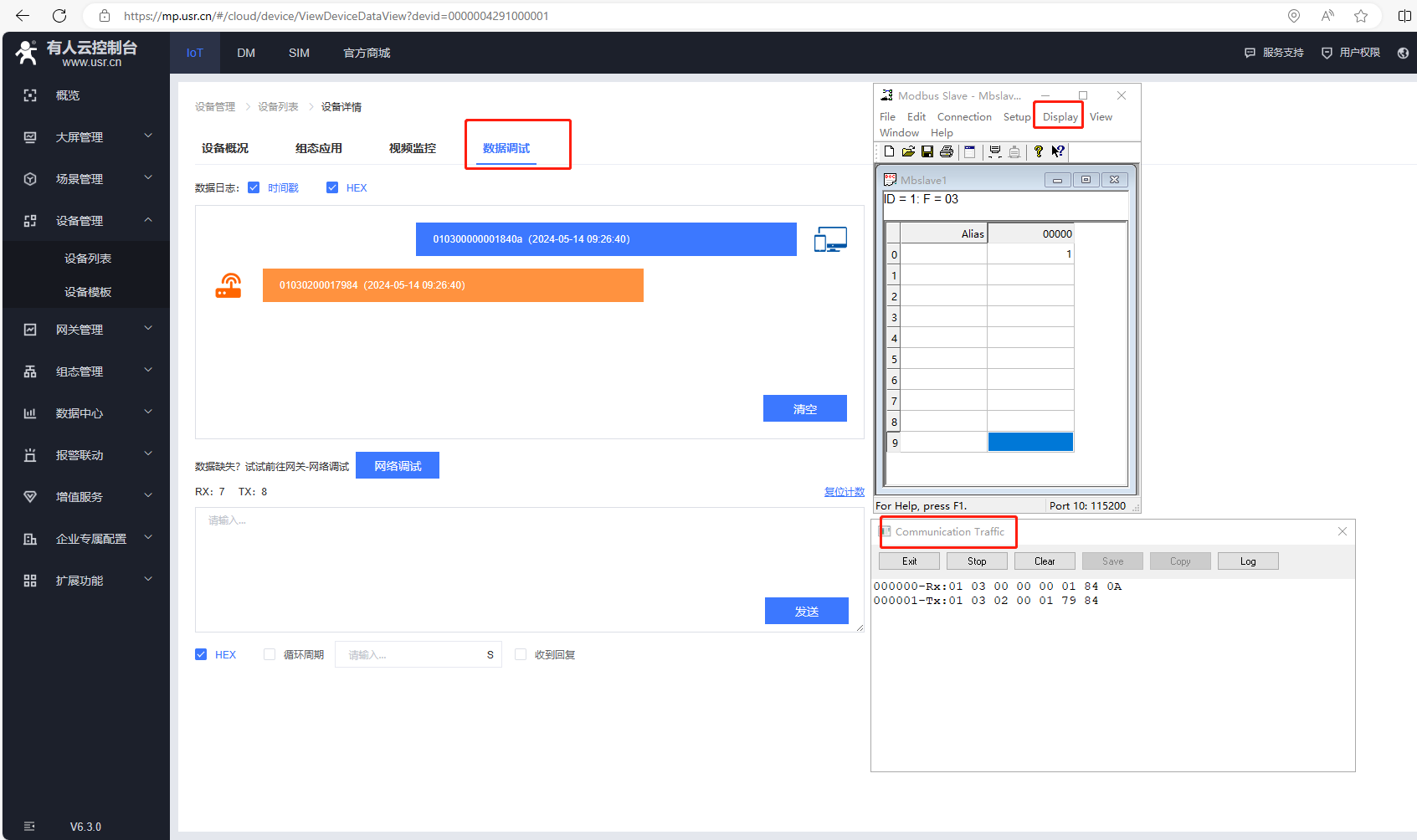Image resolution: width=1417 pixels, height=840 pixels.
Task: Click the connect icon in Modbus Slave toolbar
Action: coord(995,151)
